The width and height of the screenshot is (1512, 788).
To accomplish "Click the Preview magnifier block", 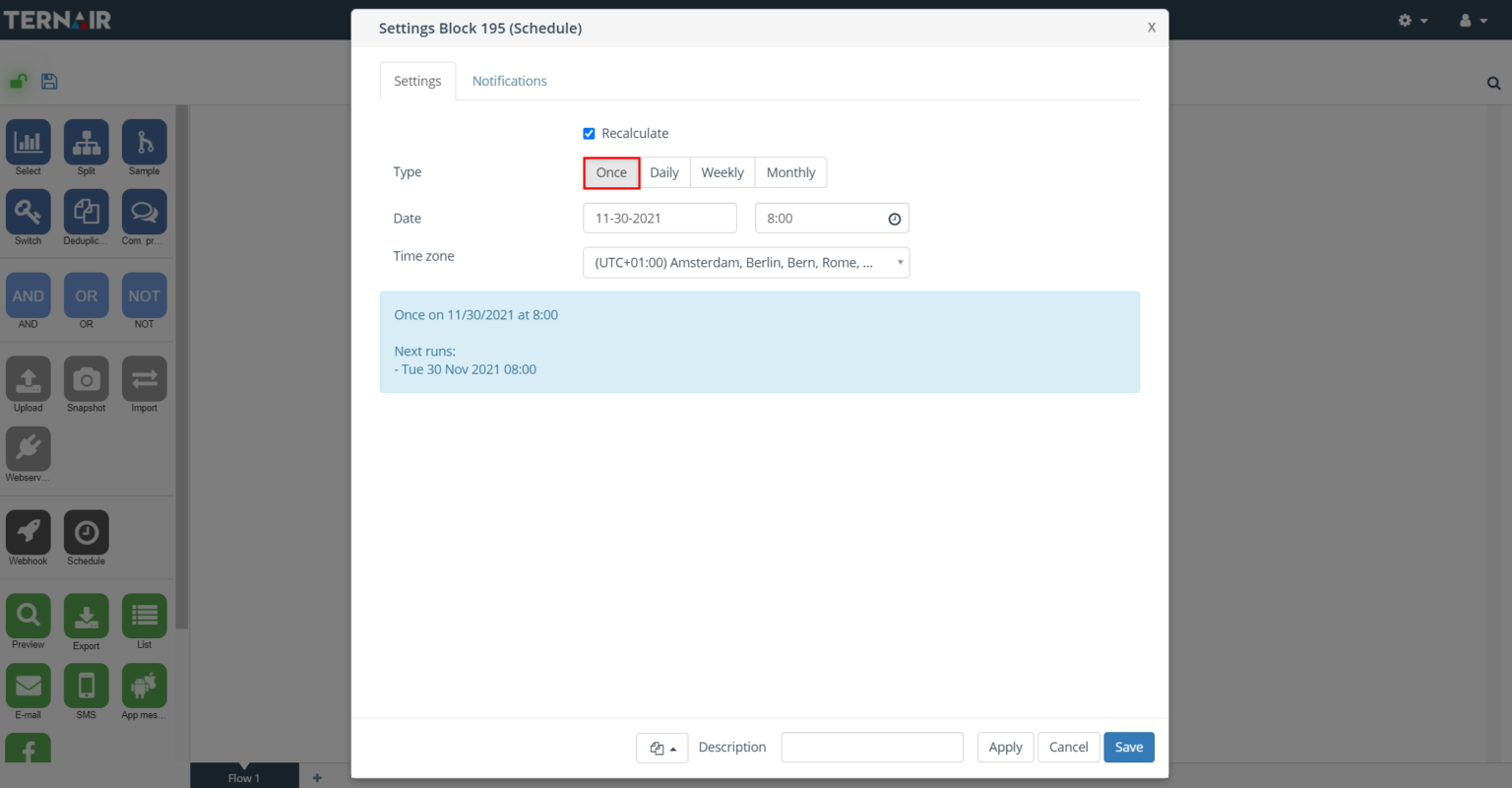I will [29, 617].
